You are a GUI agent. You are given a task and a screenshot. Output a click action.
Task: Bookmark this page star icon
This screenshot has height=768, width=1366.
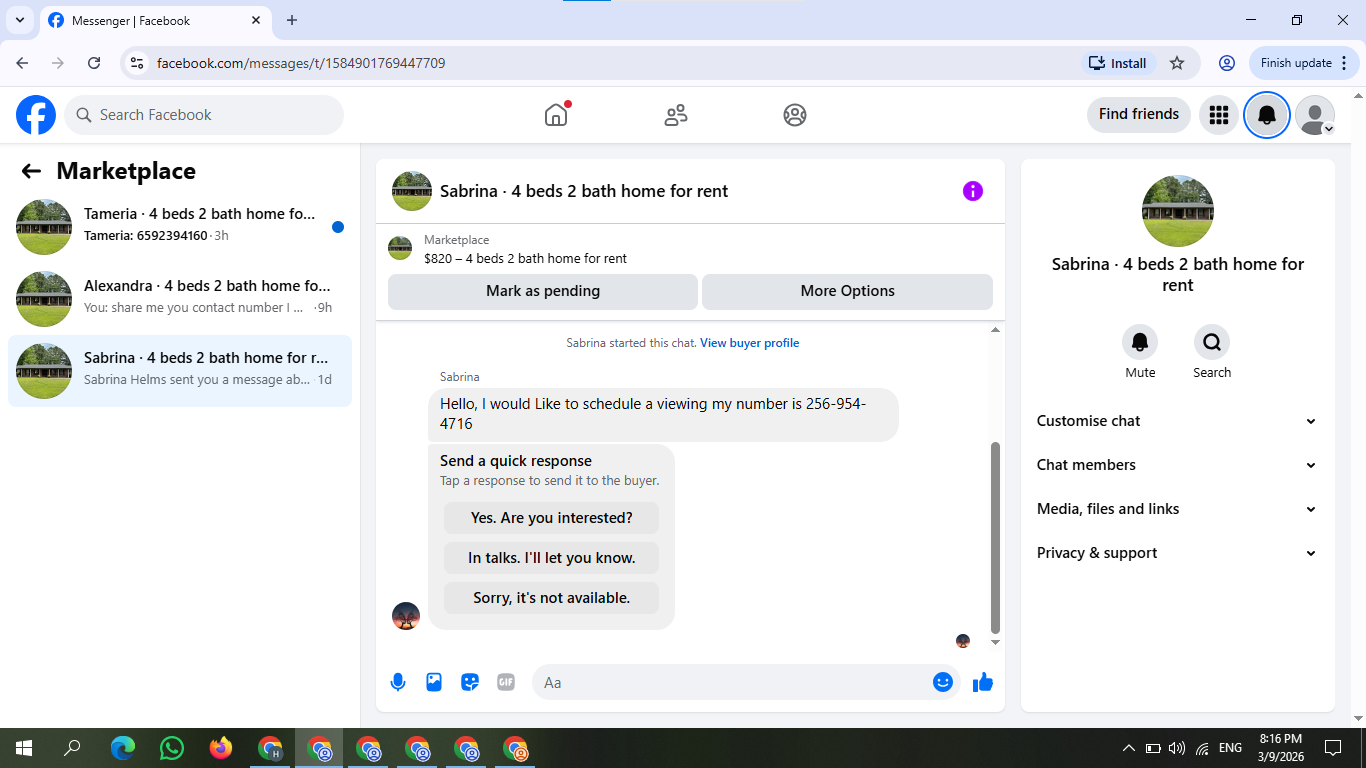1177,63
